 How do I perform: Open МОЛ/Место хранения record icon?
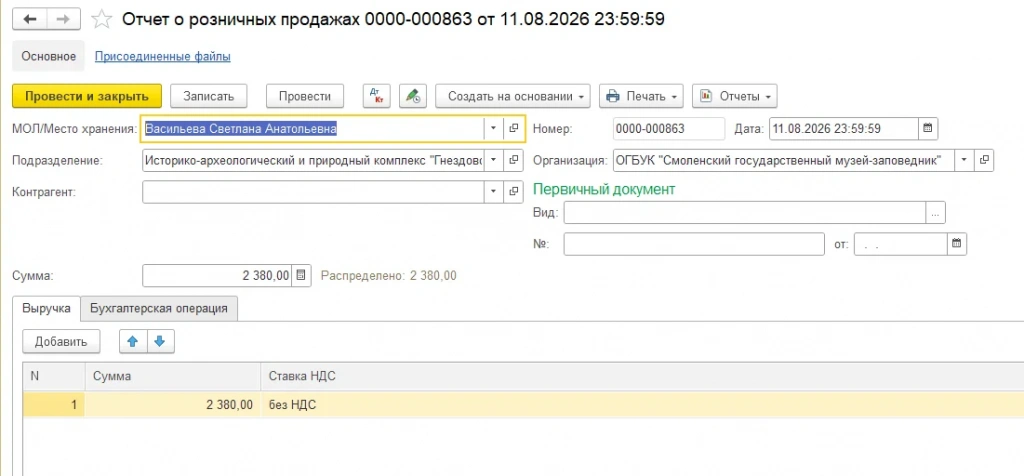[x=514, y=129]
